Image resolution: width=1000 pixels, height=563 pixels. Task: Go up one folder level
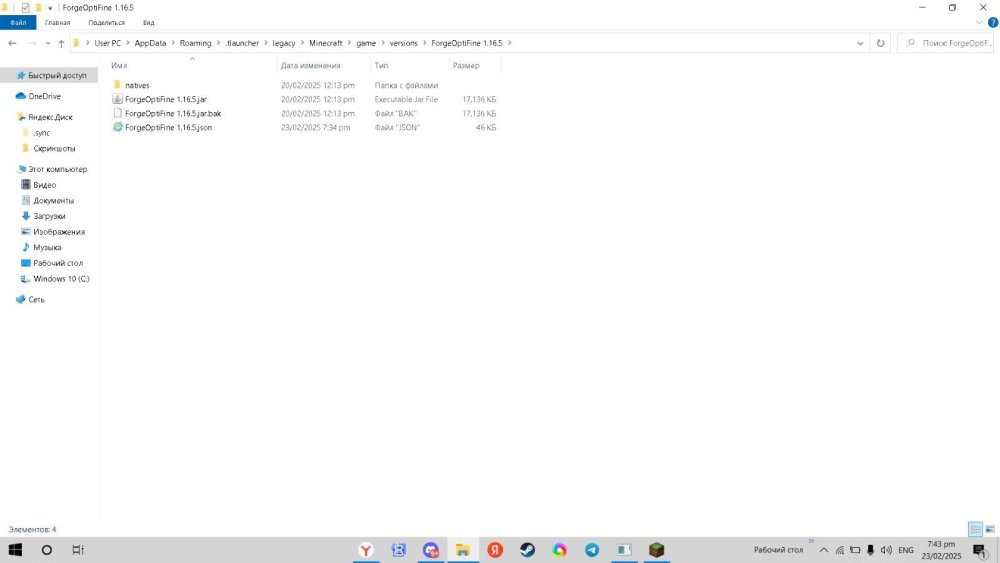coord(61,43)
